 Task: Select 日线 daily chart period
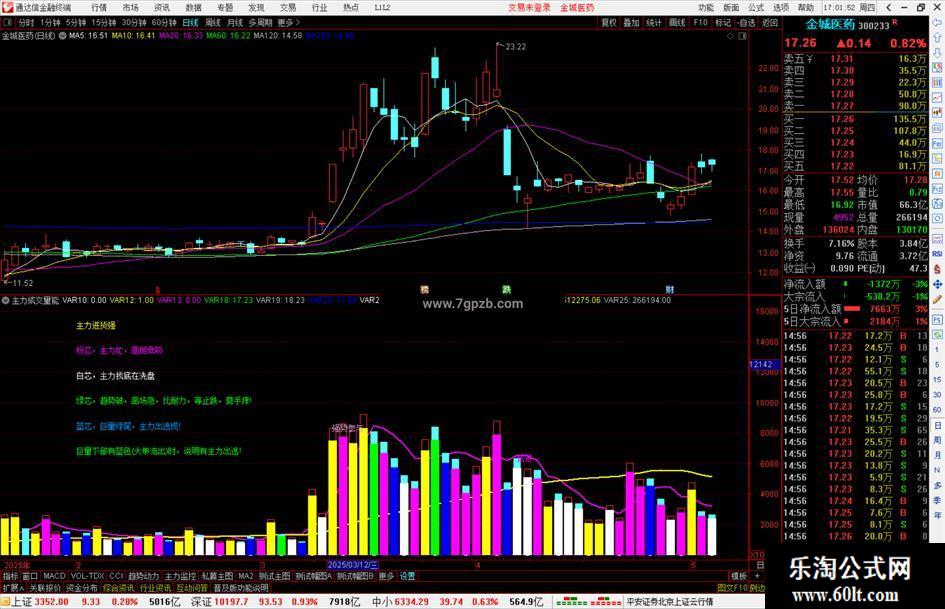pyautogui.click(x=190, y=22)
